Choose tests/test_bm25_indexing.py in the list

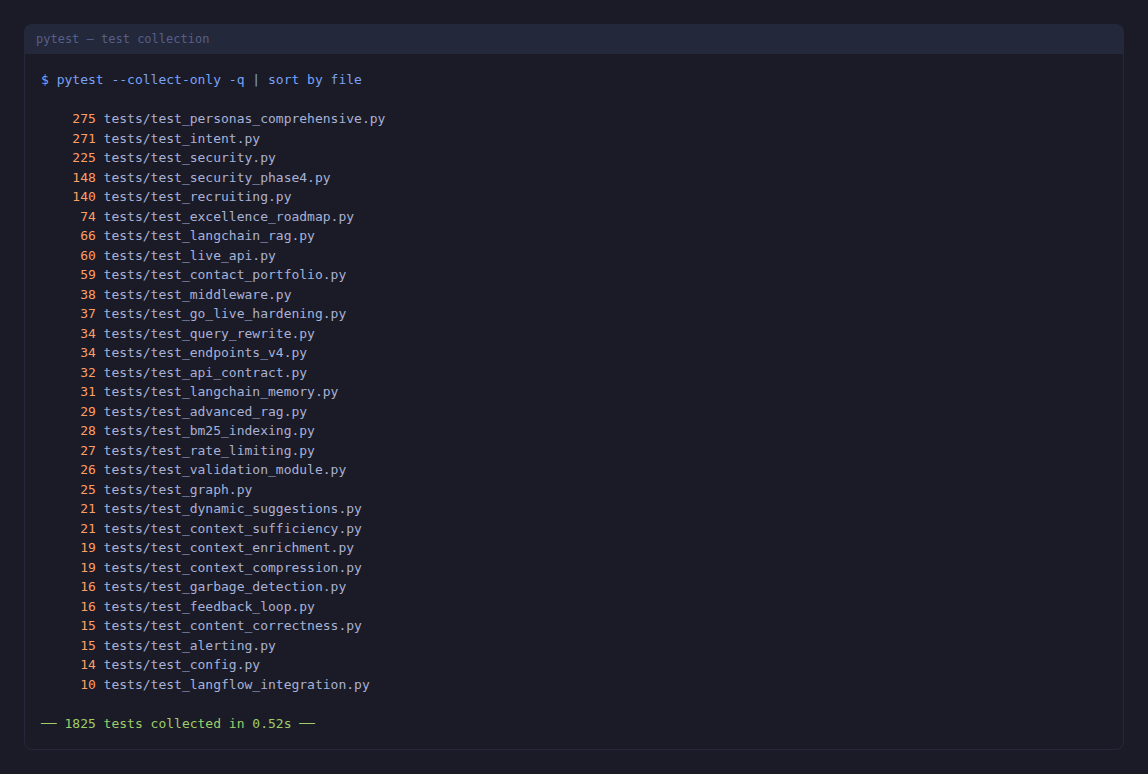209,431
